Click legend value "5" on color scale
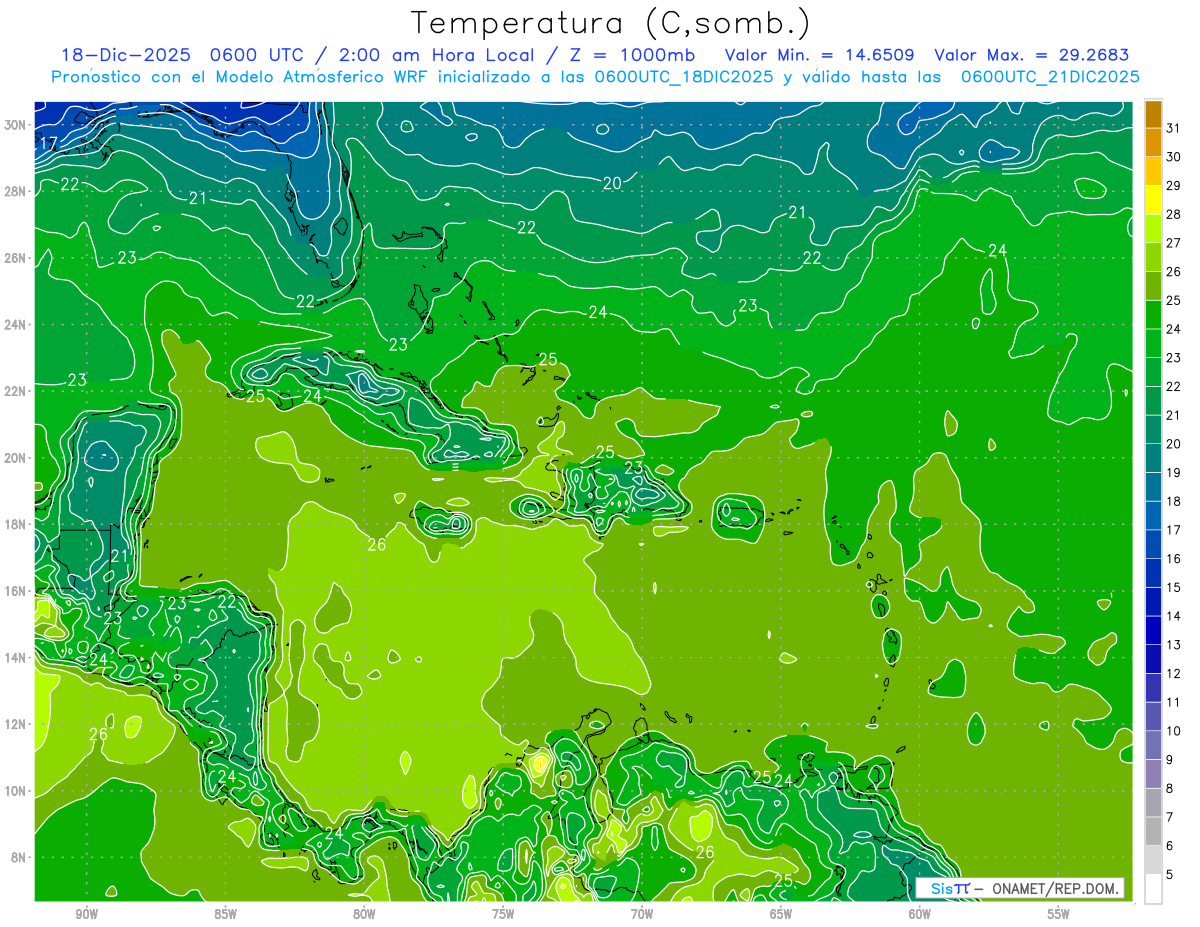This screenshot has height=927, width=1200. tap(1170, 875)
